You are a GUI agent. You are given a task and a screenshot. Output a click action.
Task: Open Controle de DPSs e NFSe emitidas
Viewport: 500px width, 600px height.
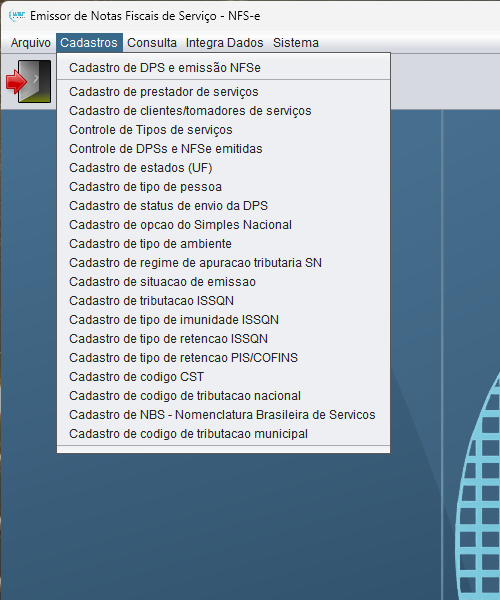coord(223,149)
